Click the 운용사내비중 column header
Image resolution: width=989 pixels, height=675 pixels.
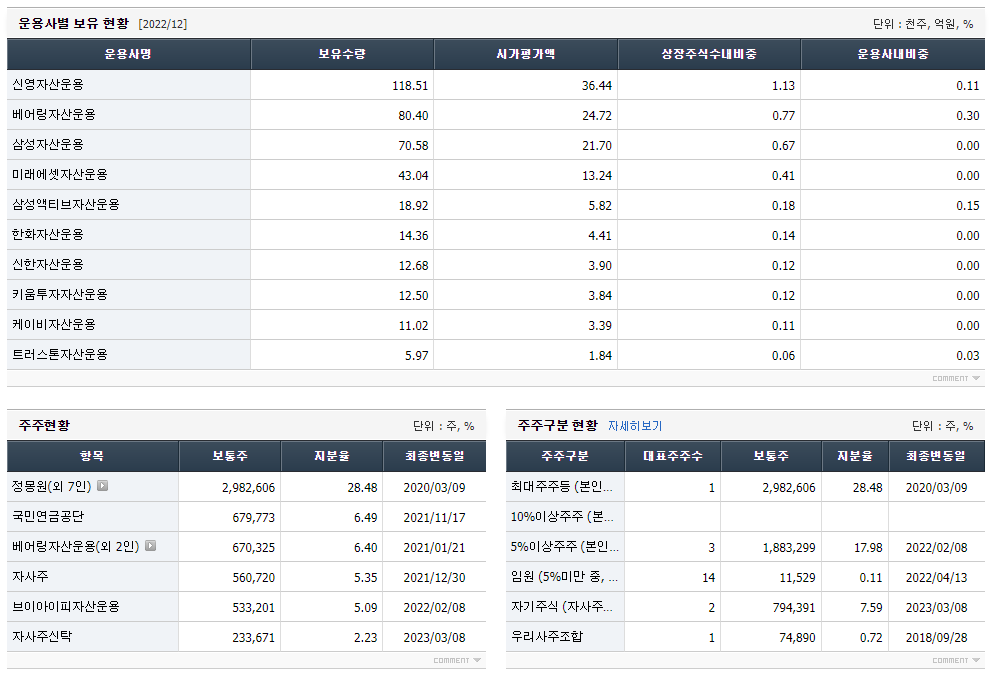pyautogui.click(x=893, y=54)
